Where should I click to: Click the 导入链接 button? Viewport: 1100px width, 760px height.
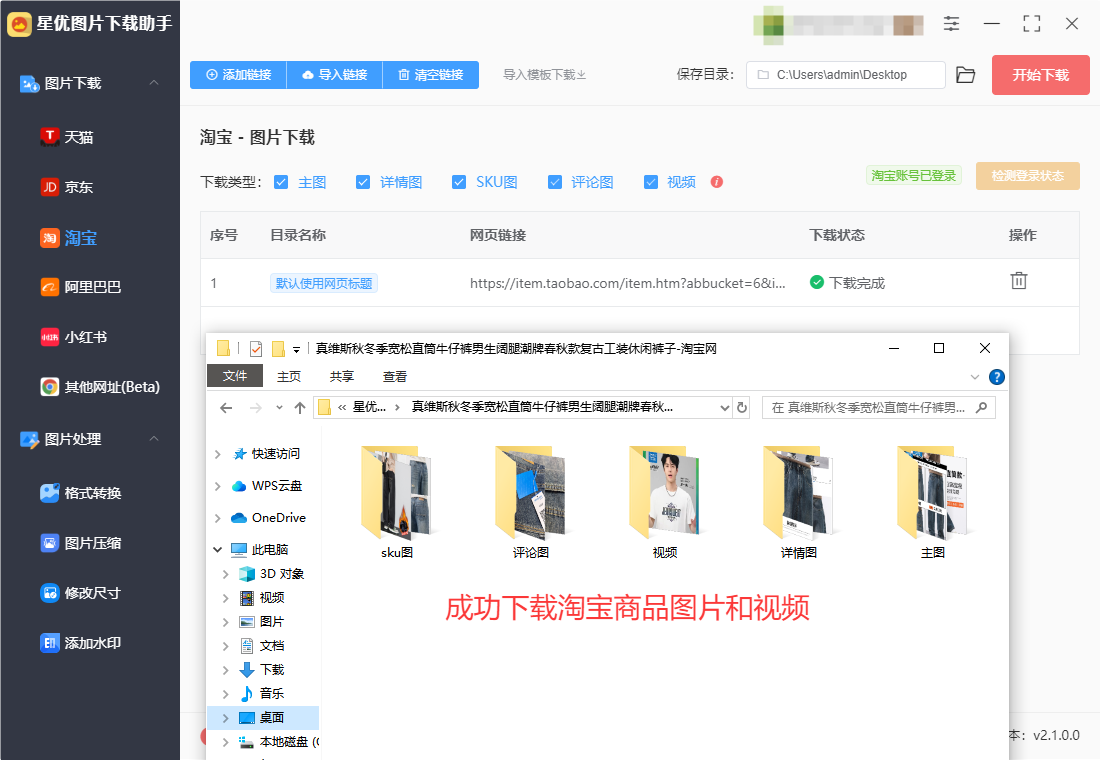tap(335, 74)
